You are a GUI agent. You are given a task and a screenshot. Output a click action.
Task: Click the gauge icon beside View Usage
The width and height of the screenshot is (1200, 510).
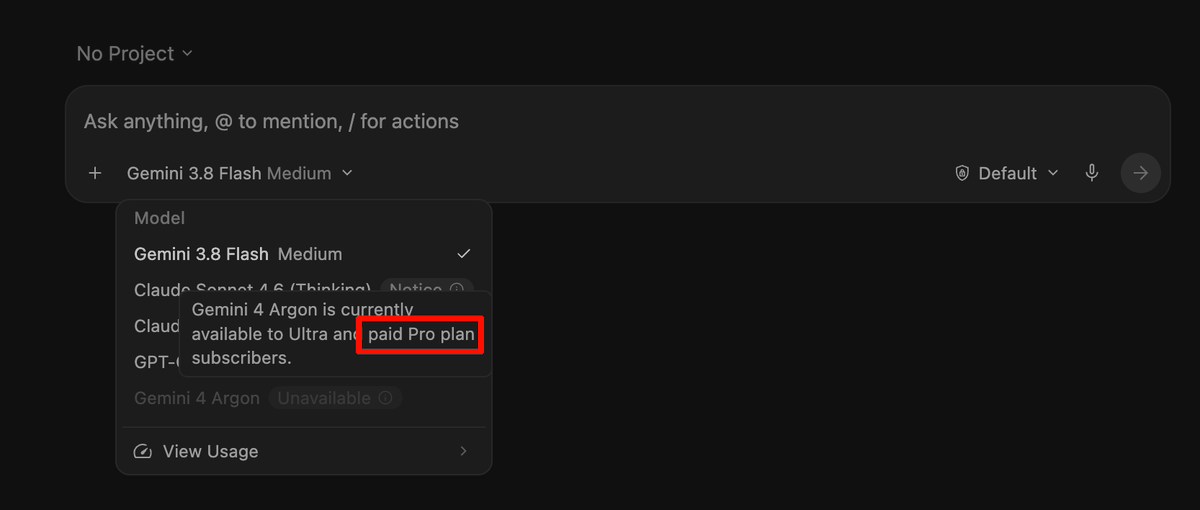click(143, 451)
